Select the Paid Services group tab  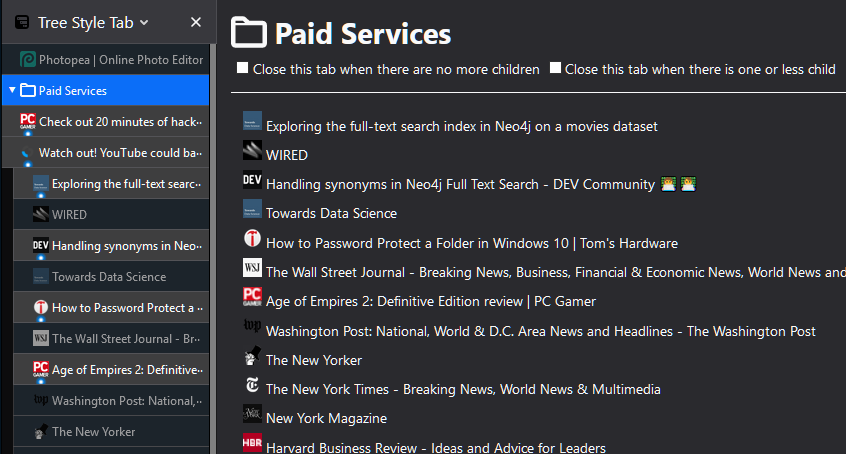coord(106,90)
